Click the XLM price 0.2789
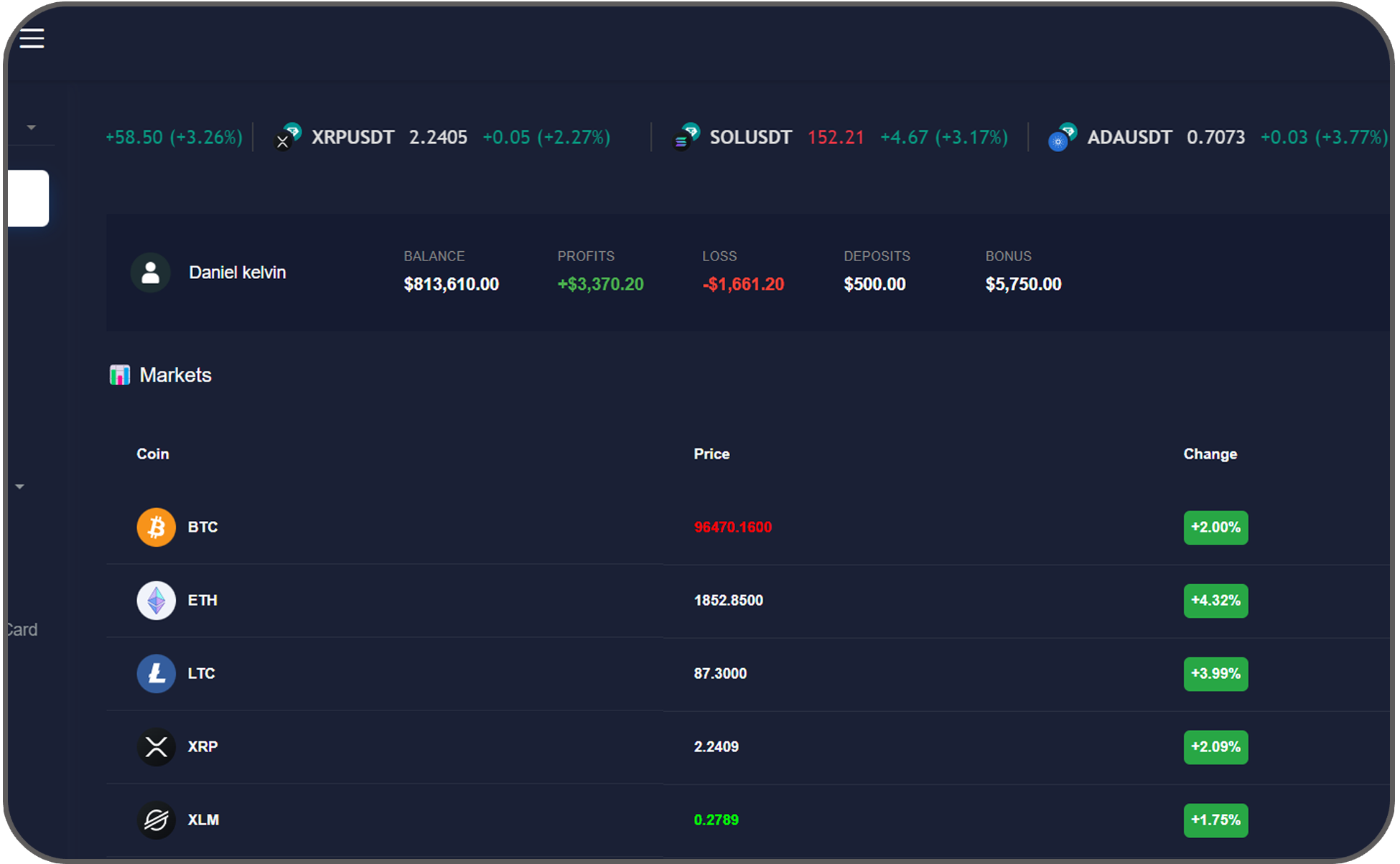Screen dimensions: 1400x864 (716, 820)
